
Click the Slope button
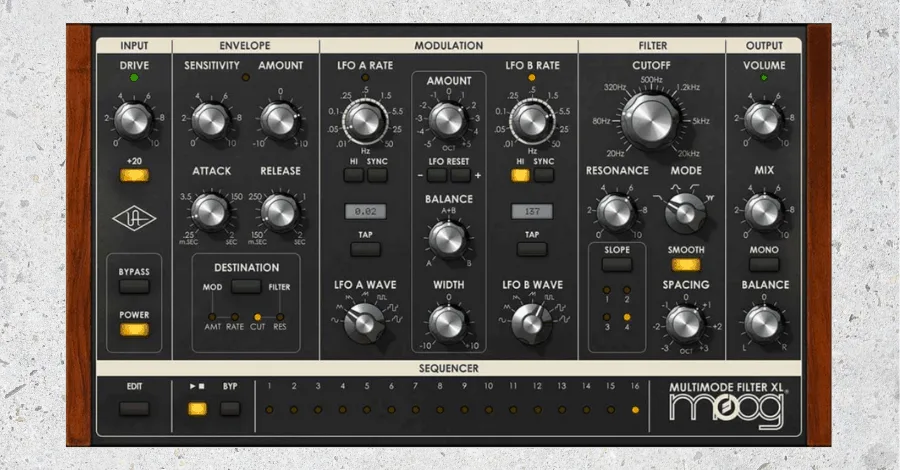(617, 265)
